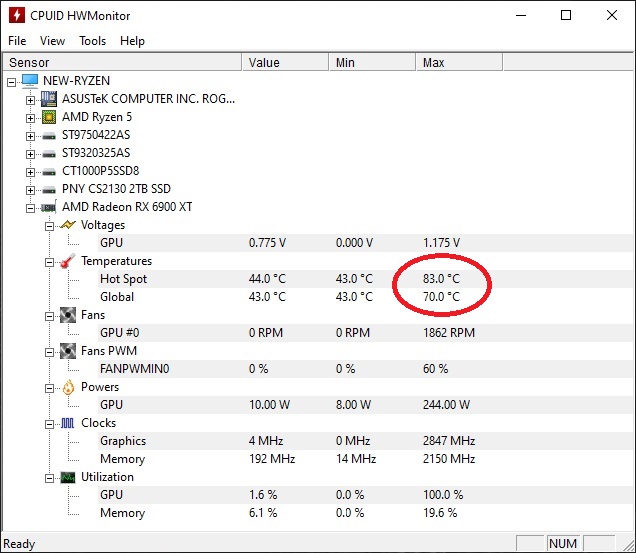The width and height of the screenshot is (636, 553).
Task: Open the Tools menu
Action: click(92, 41)
